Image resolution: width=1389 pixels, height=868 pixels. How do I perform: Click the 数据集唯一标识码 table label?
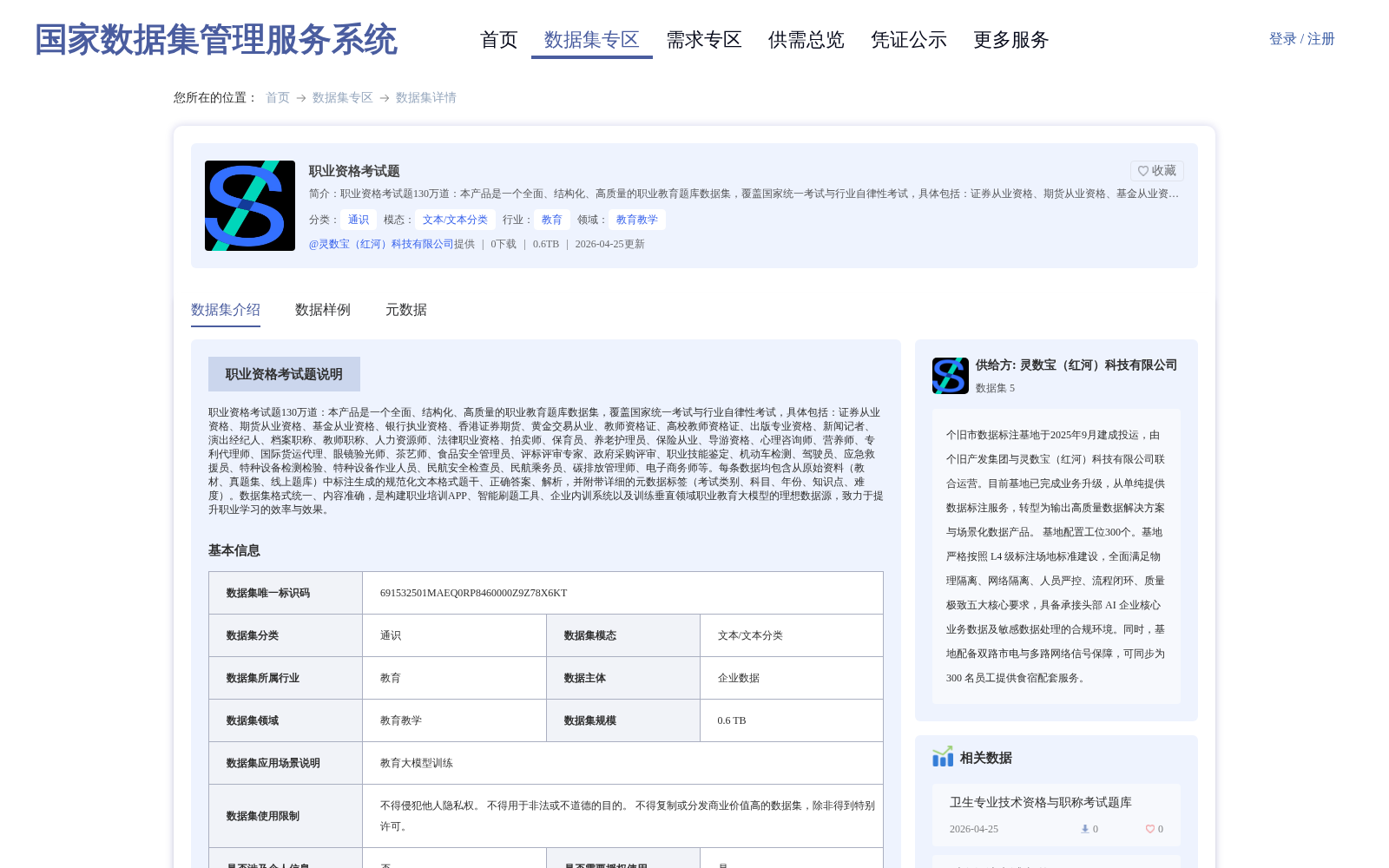tap(268, 593)
